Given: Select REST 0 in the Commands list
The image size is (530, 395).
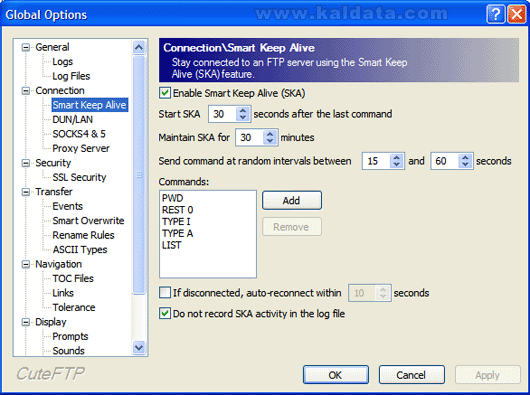Looking at the screenshot, I should (x=177, y=210).
